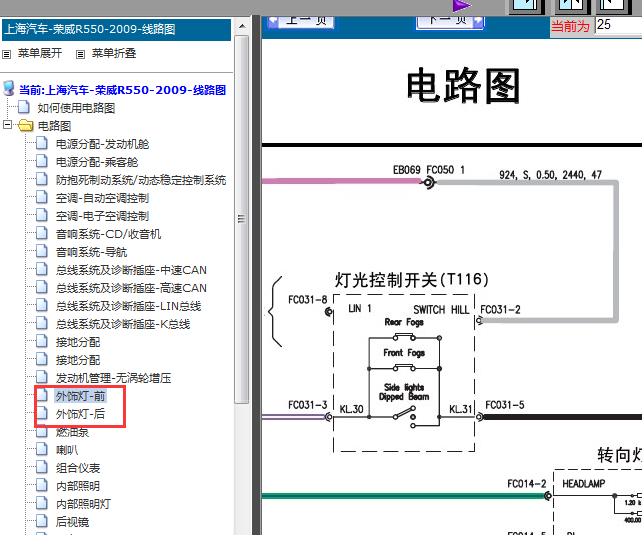Screen dimensions: 642x535
Task: Click the left panel scrollbar up arrow
Action: (x=242, y=26)
